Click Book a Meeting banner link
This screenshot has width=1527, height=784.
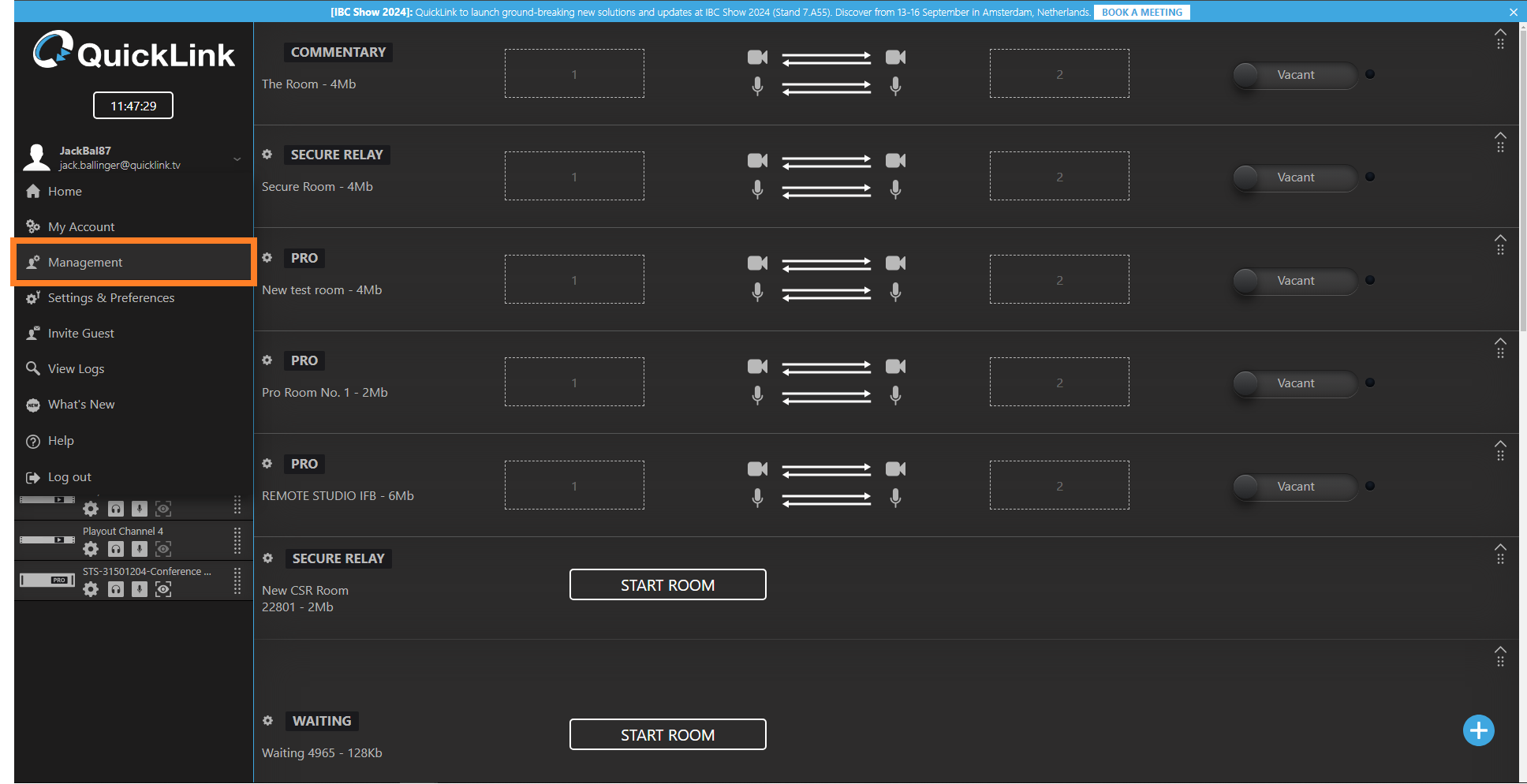pyautogui.click(x=1141, y=13)
